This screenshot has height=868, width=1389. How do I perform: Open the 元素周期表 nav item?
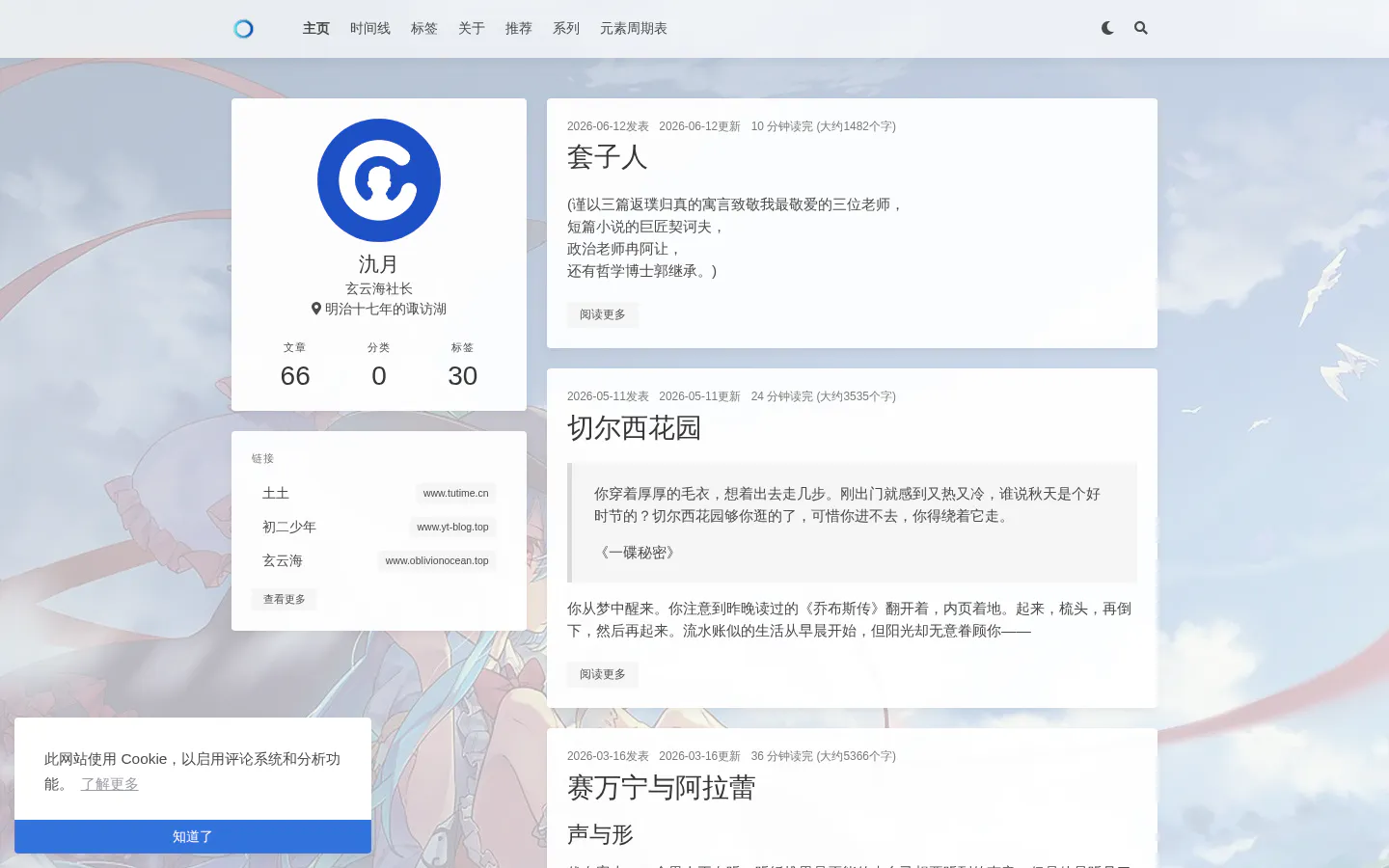(634, 29)
